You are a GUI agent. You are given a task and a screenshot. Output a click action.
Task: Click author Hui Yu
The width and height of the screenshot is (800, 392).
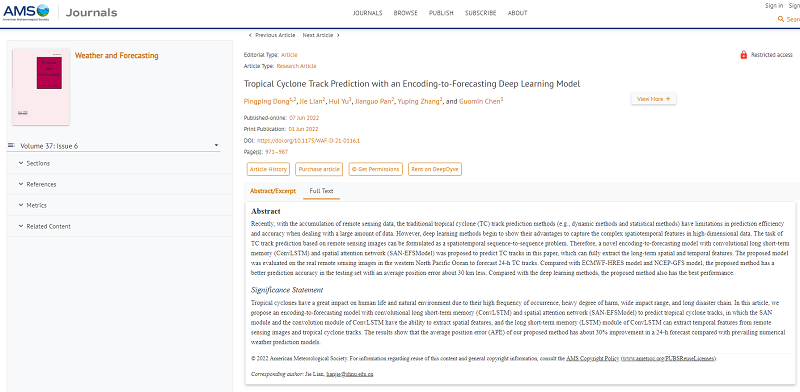[x=340, y=101]
